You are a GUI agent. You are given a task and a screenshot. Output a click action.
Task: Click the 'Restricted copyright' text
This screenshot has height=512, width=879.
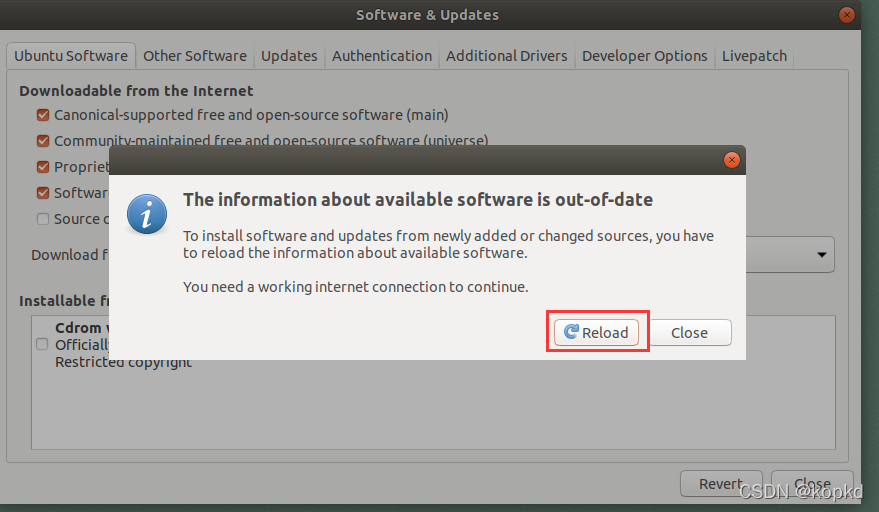(x=123, y=362)
